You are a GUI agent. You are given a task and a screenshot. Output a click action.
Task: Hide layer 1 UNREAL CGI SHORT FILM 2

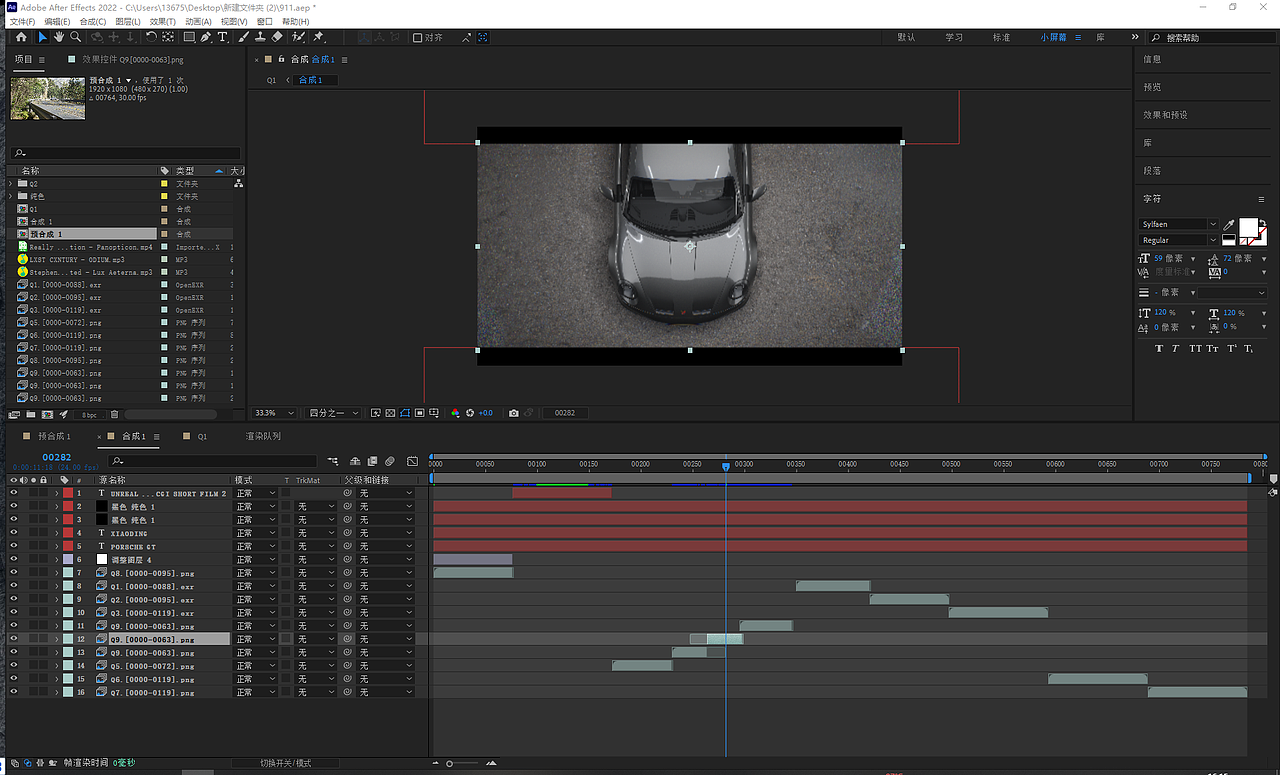[x=14, y=493]
